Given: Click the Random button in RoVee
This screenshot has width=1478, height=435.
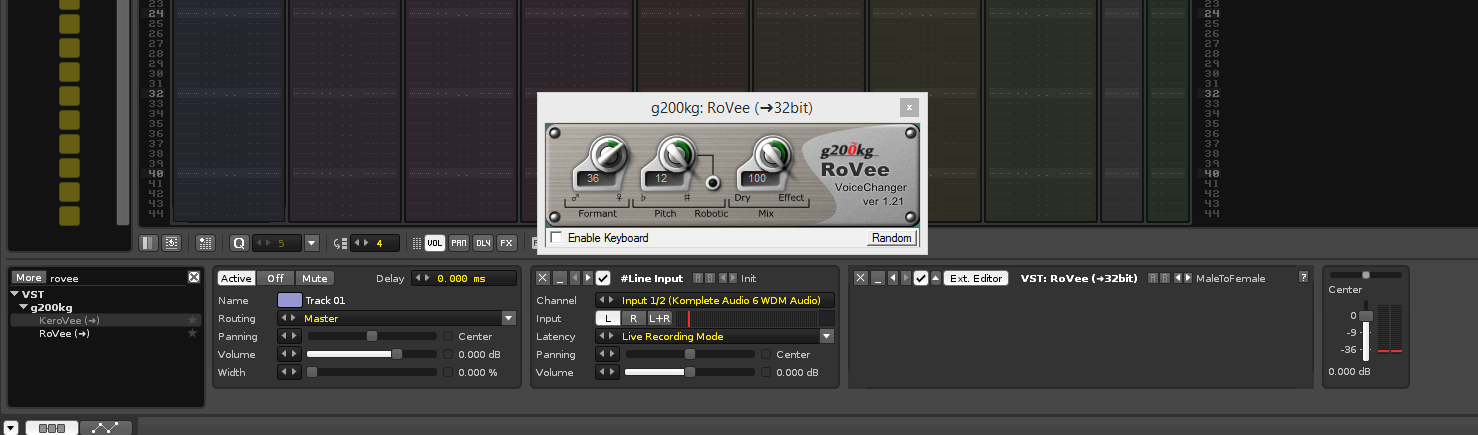Looking at the screenshot, I should [x=891, y=238].
